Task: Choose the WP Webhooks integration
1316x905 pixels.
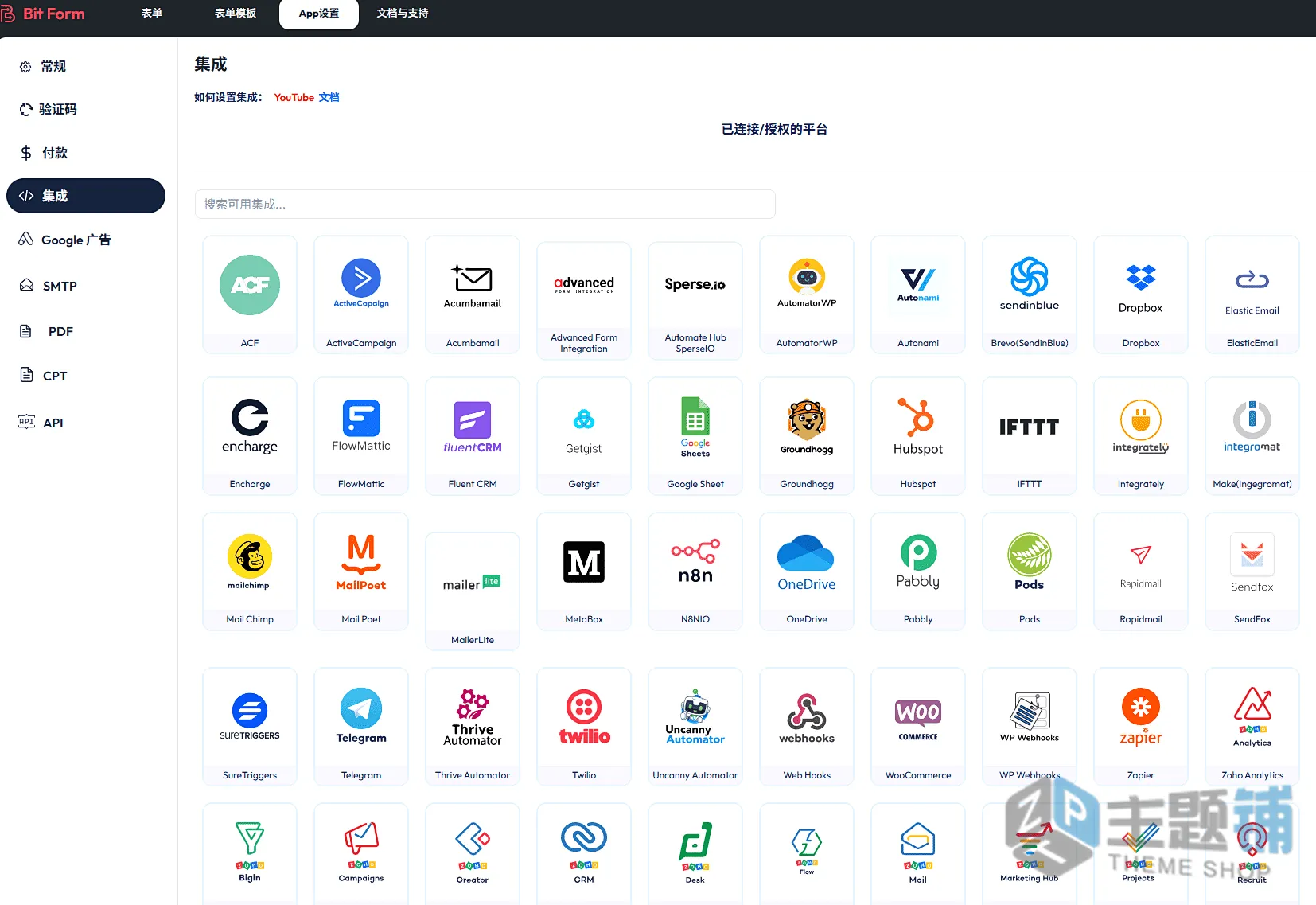Action: point(1030,727)
